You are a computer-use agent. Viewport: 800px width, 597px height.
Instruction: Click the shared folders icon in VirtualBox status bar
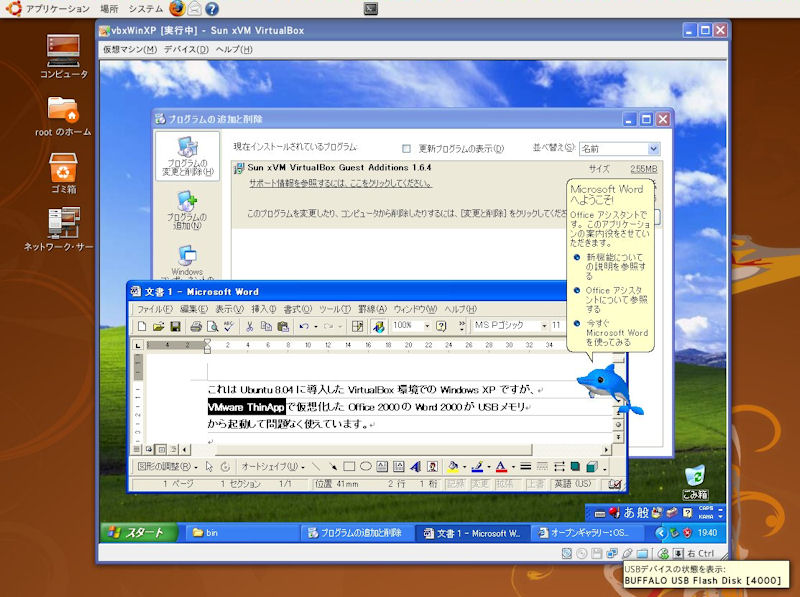click(642, 554)
